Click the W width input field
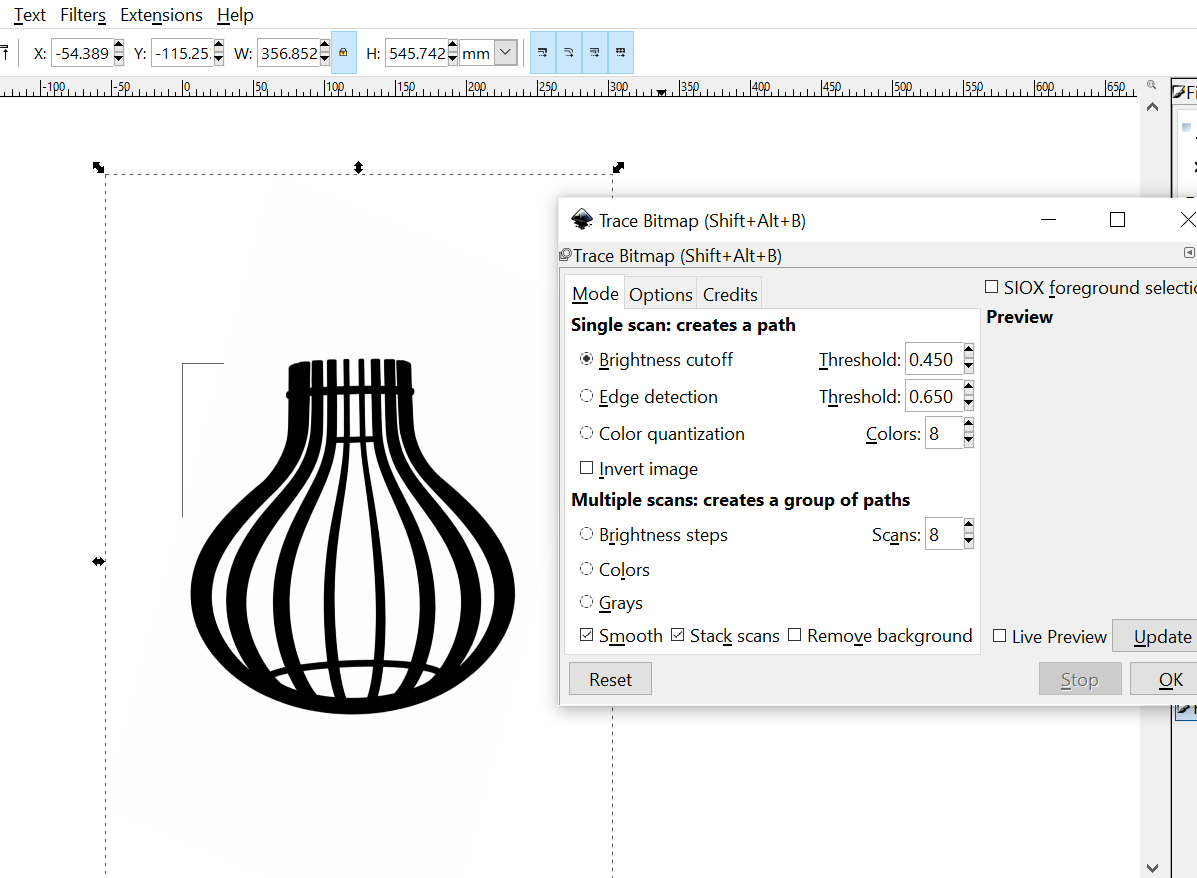 pyautogui.click(x=289, y=53)
